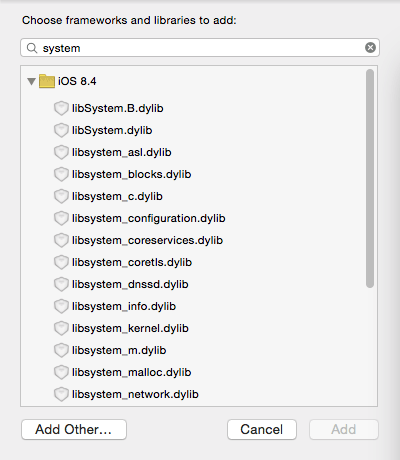The width and height of the screenshot is (400, 460).
Task: Click the vertical scrollbar of the library list
Action: 370,178
